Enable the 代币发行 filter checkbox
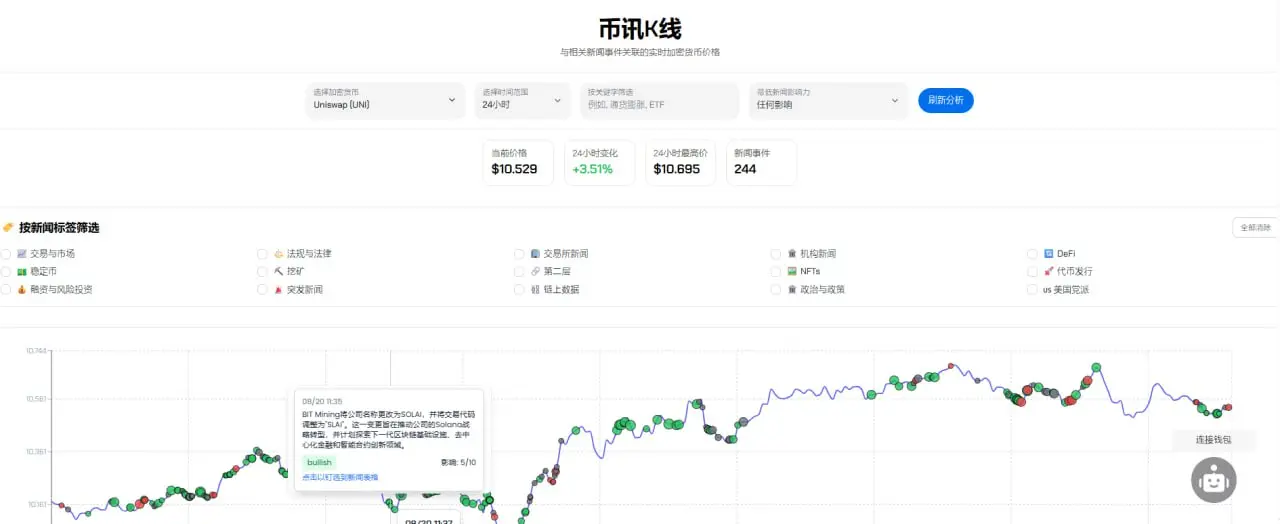The image size is (1280, 524). pos(1033,272)
